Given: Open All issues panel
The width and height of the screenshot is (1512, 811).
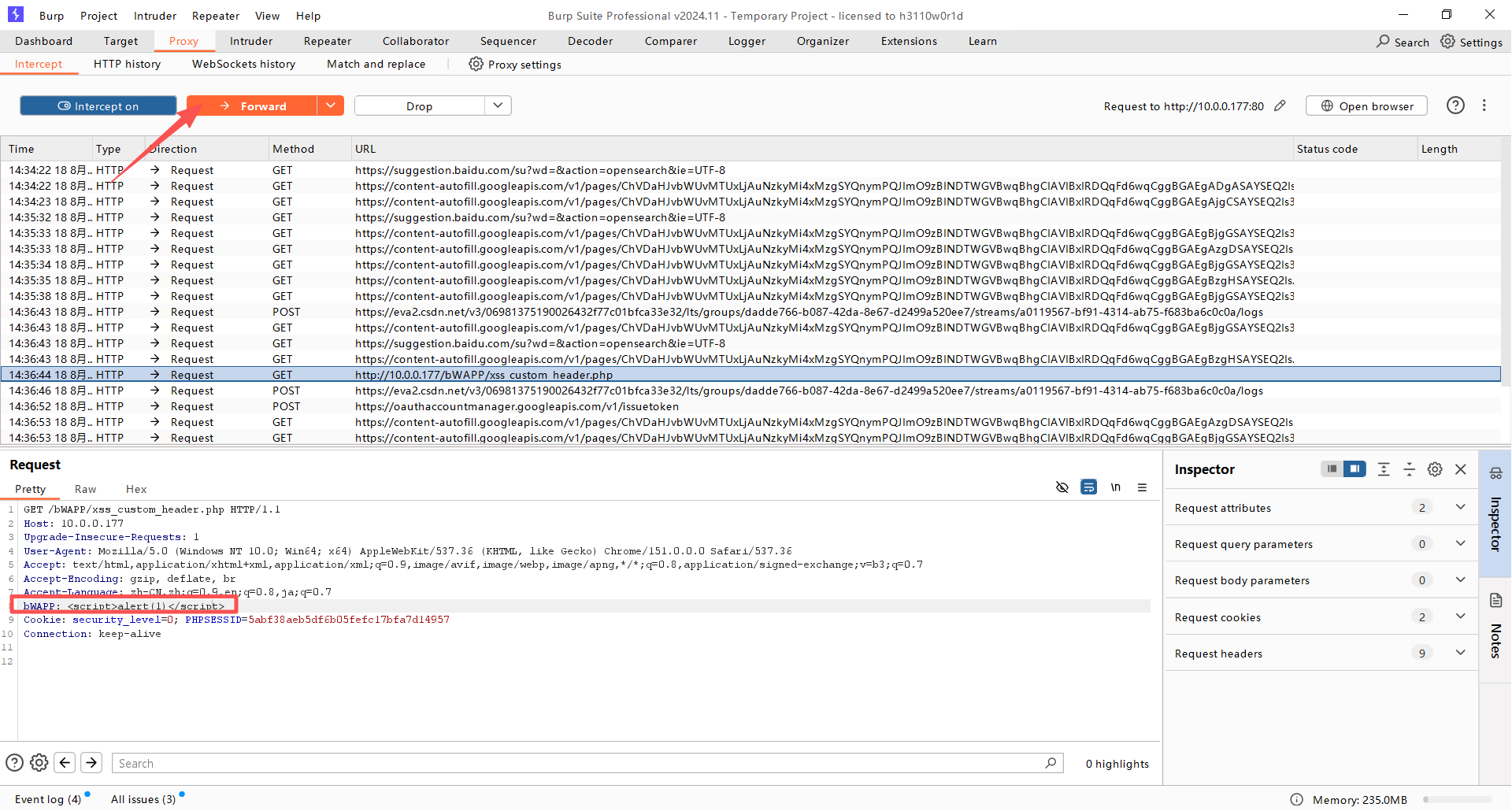Looking at the screenshot, I should pos(143,799).
